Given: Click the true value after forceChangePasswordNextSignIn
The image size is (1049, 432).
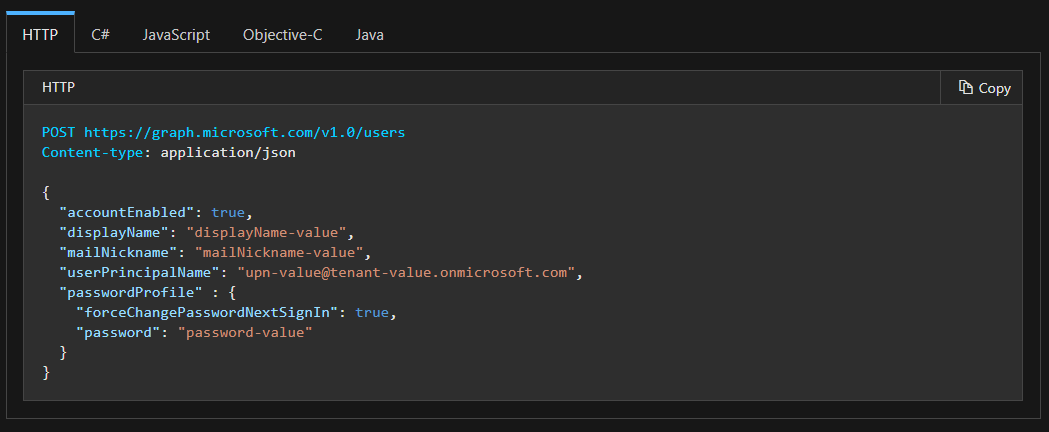Looking at the screenshot, I should pos(371,312).
